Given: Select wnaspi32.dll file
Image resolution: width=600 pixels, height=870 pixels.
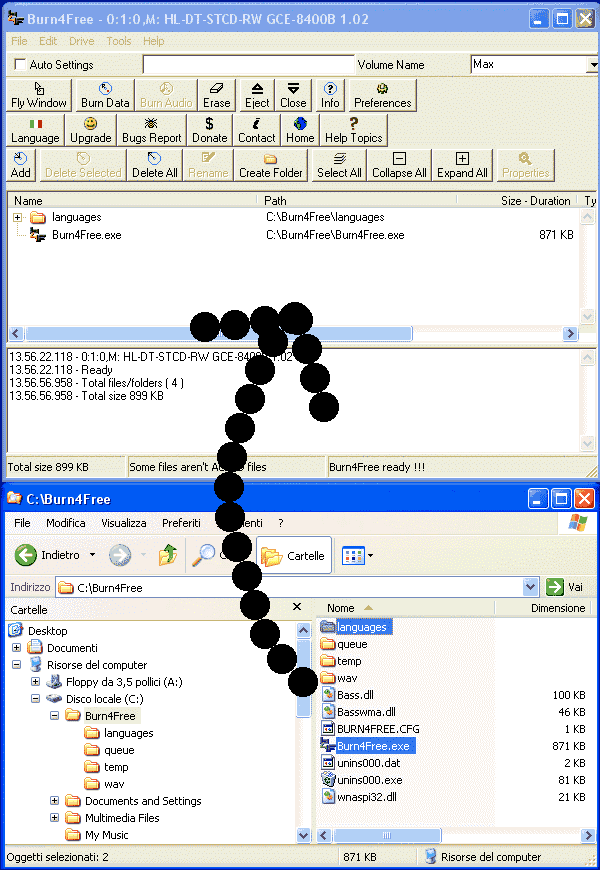Looking at the screenshot, I should pos(366,797).
